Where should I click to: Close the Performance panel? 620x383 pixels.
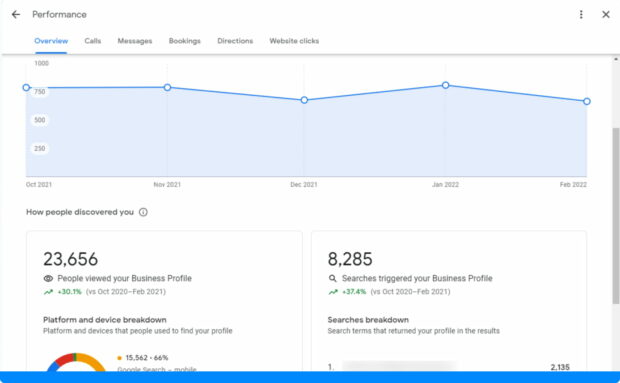pos(606,15)
